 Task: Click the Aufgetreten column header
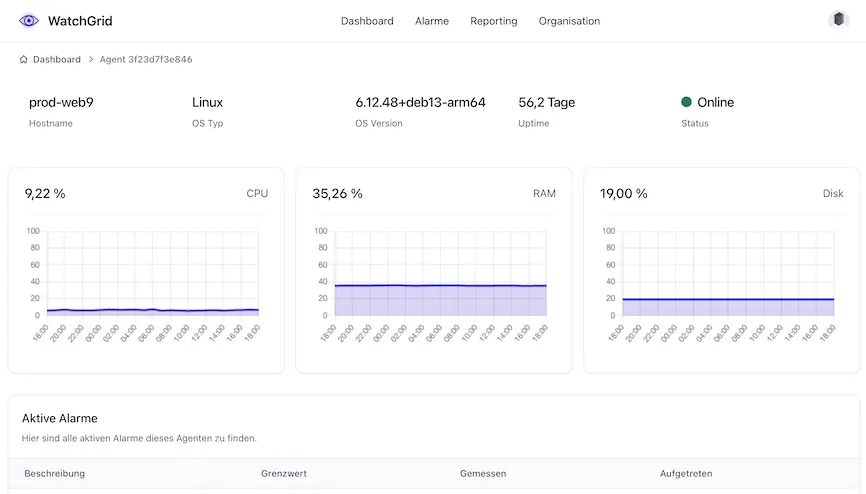click(686, 473)
